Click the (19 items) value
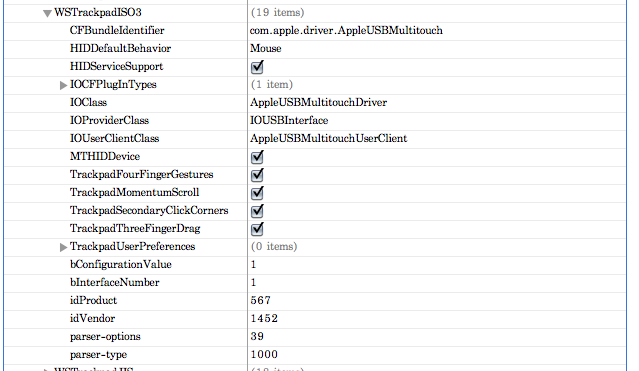639x371 pixels. (x=278, y=12)
